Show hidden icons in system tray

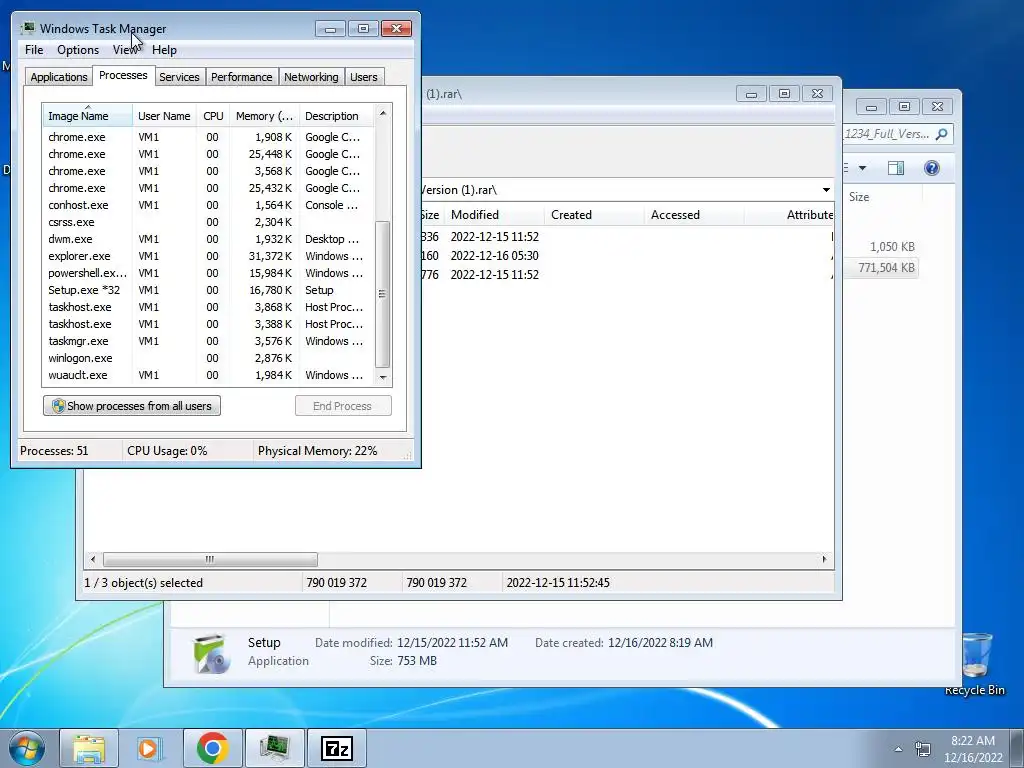[x=898, y=749]
